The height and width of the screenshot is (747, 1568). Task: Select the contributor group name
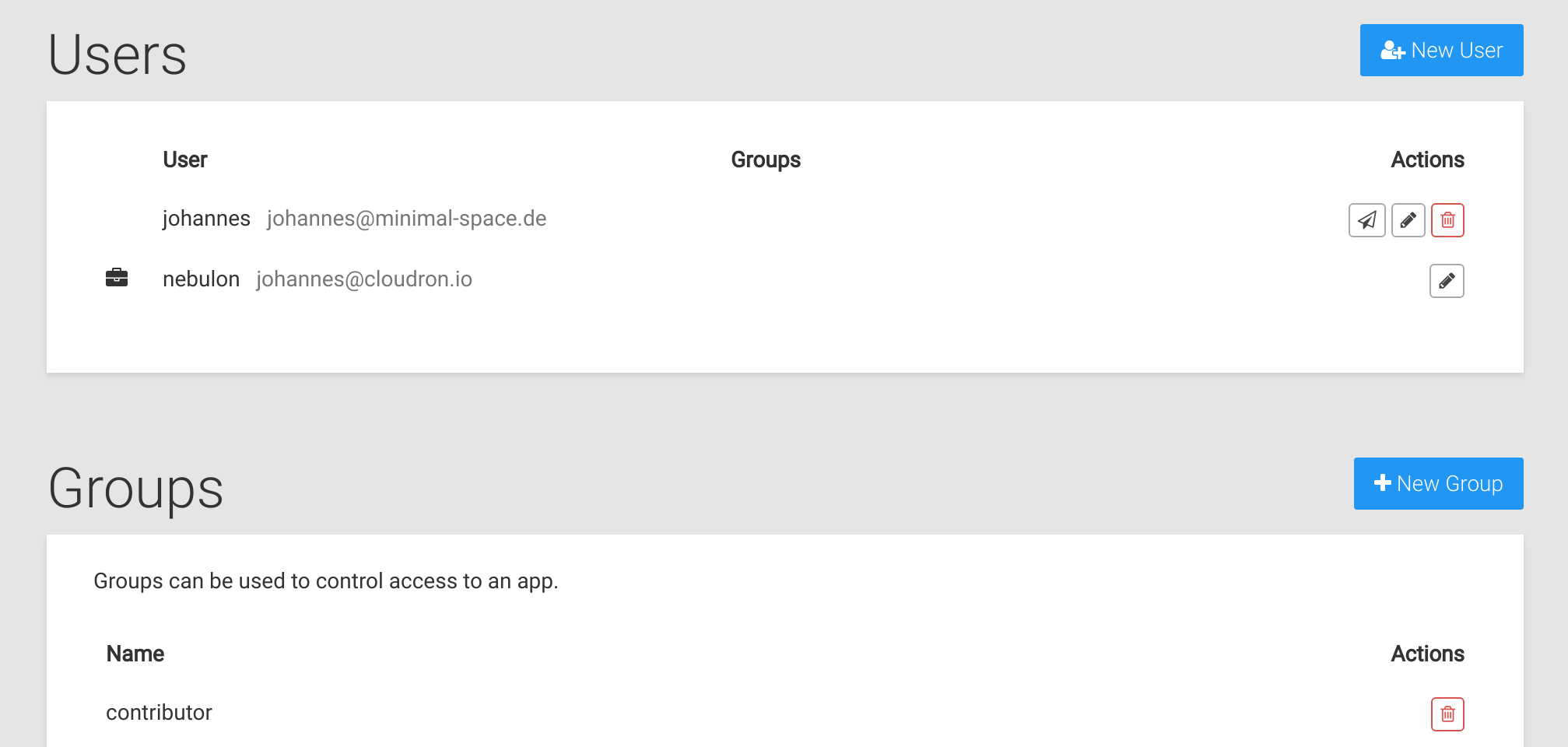[159, 713]
